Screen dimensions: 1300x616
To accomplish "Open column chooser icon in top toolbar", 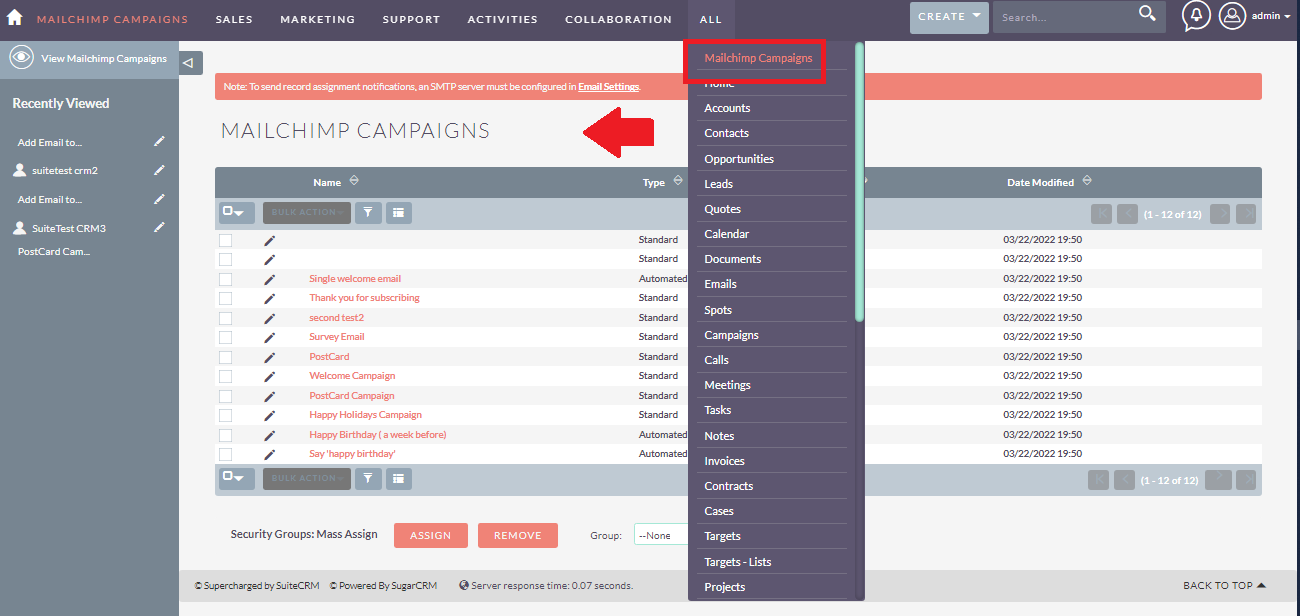I will pyautogui.click(x=398, y=212).
